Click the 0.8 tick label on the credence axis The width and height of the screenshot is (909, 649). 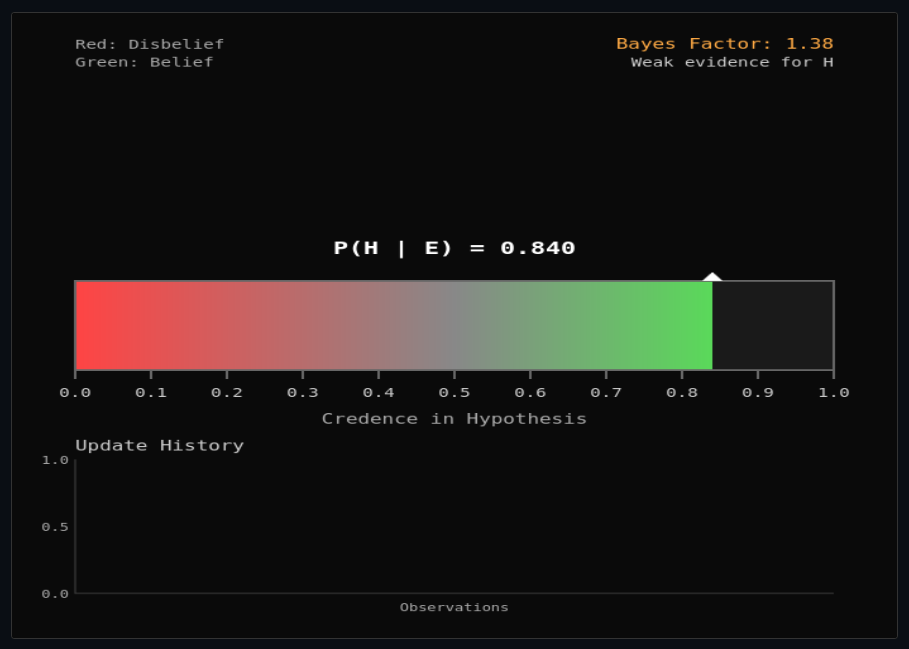point(683,392)
